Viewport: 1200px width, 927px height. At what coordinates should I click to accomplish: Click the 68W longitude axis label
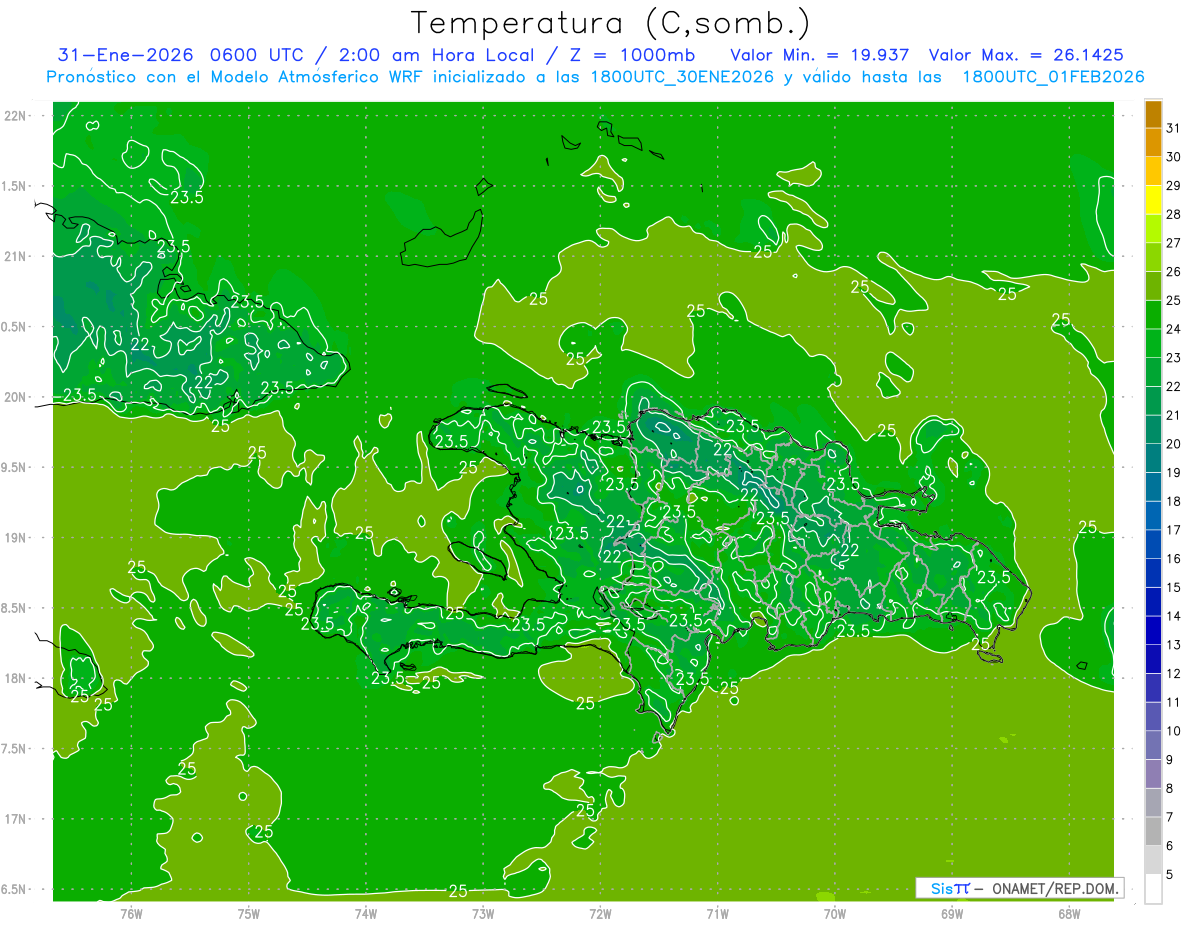1069,913
